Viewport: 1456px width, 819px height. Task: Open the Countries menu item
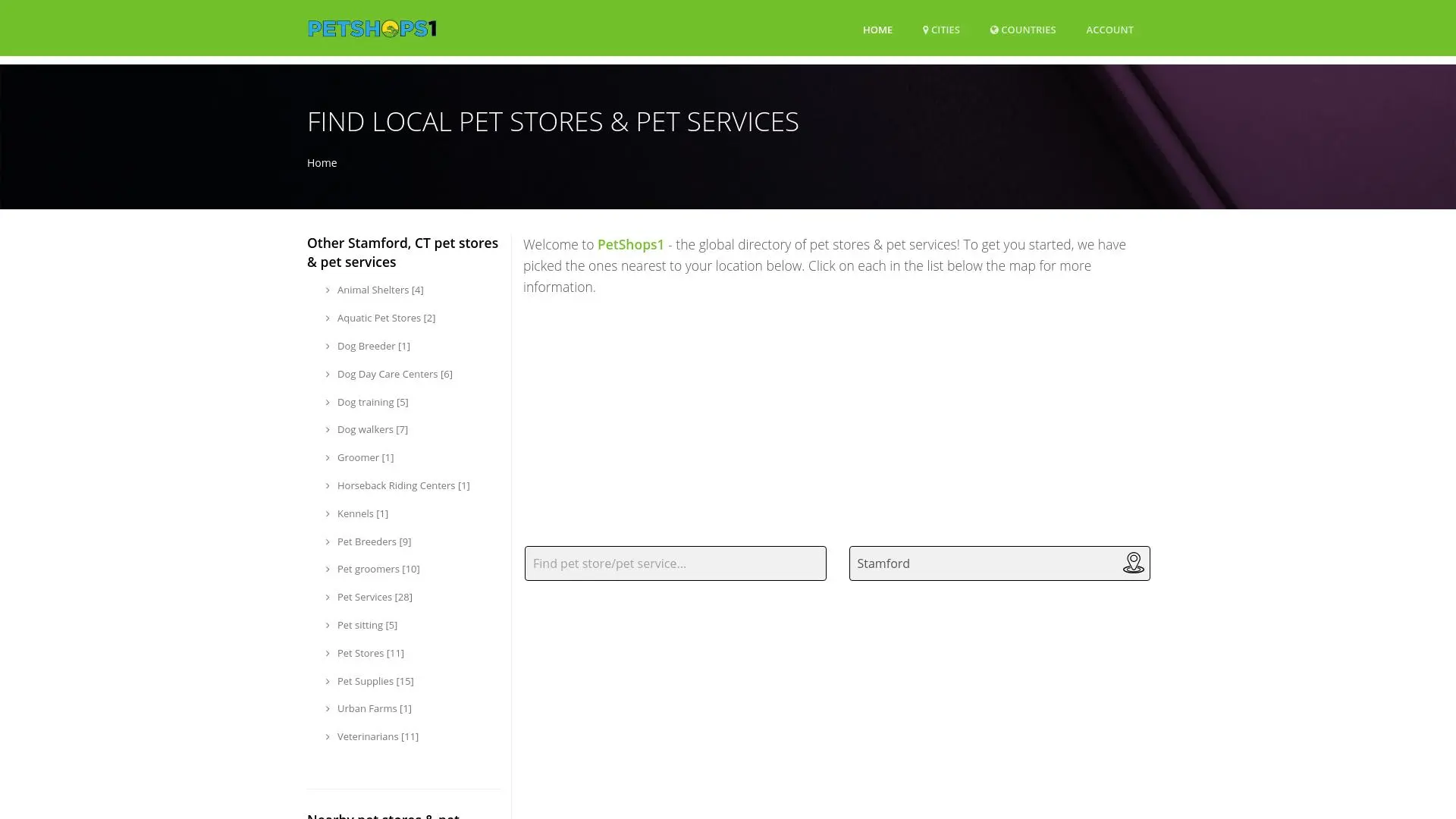point(1022,30)
